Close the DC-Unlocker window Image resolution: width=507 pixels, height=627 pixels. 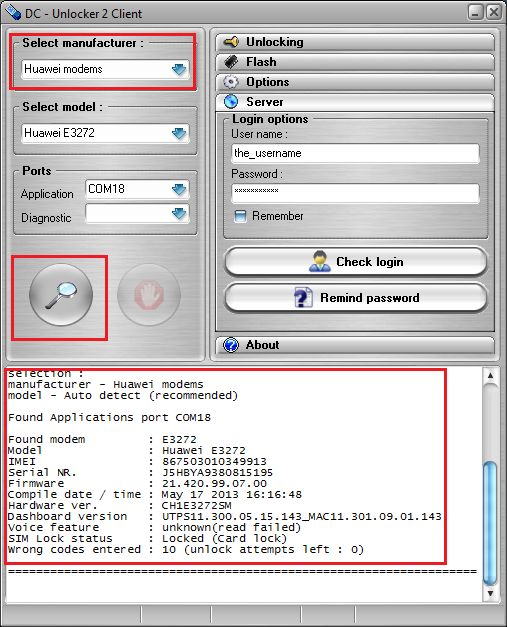click(x=494, y=12)
